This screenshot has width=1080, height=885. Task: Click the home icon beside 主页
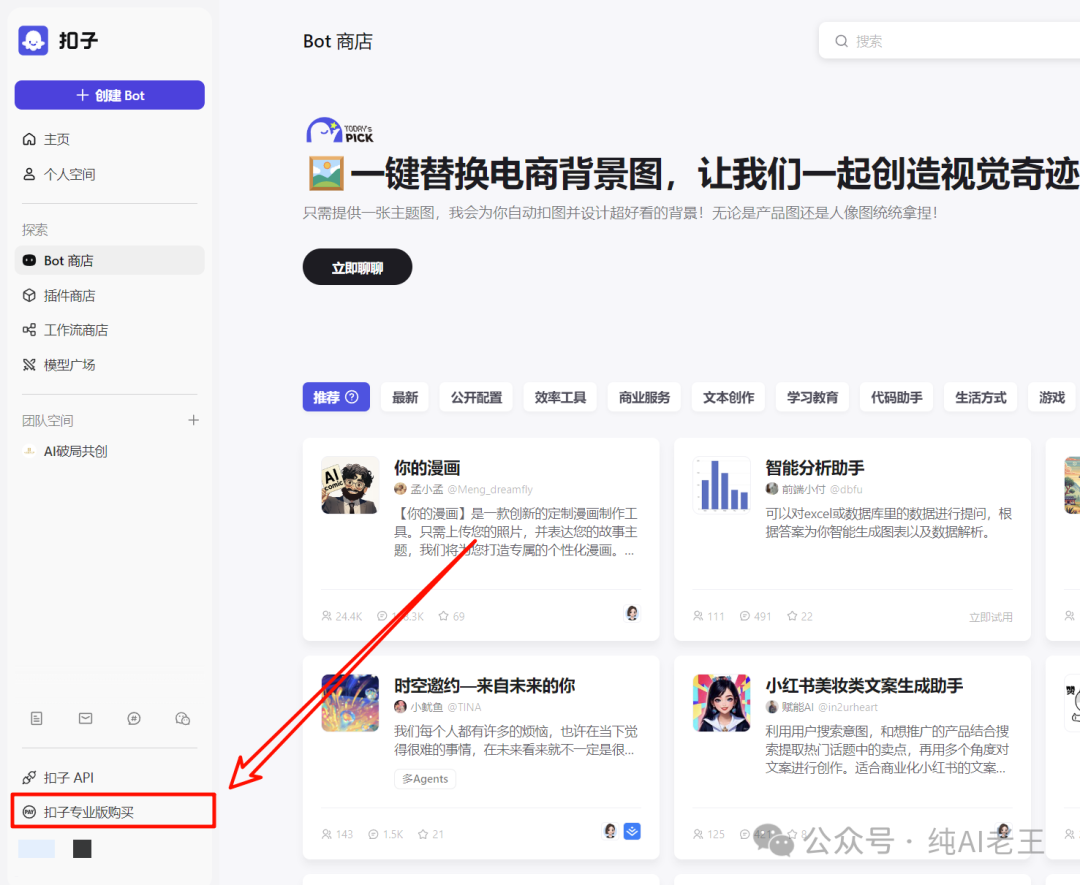[x=29, y=139]
